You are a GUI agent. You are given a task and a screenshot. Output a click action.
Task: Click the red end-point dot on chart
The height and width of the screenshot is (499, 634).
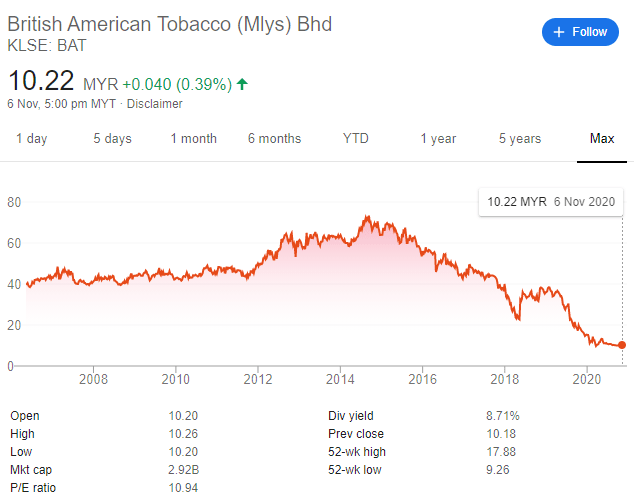click(622, 345)
